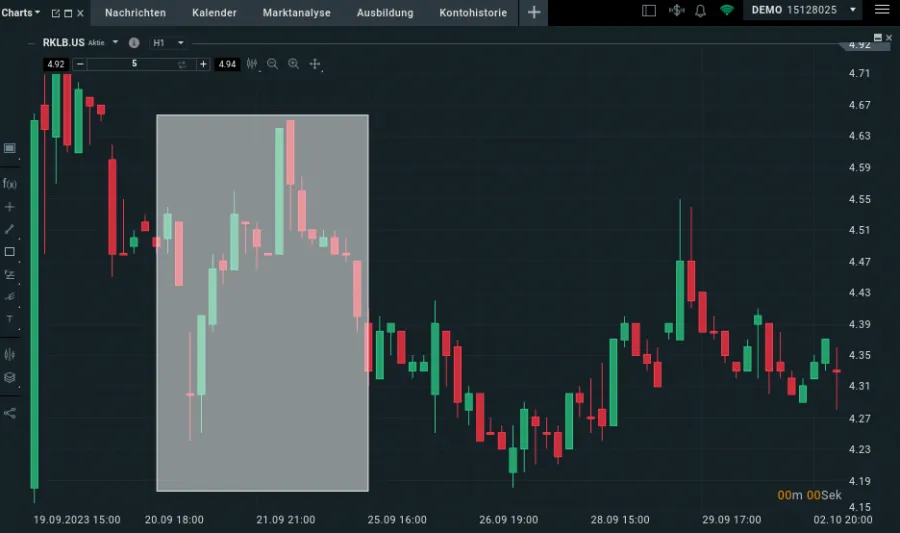The height and width of the screenshot is (533, 900).
Task: Open the Kontohistorie tab
Action: (x=473, y=13)
